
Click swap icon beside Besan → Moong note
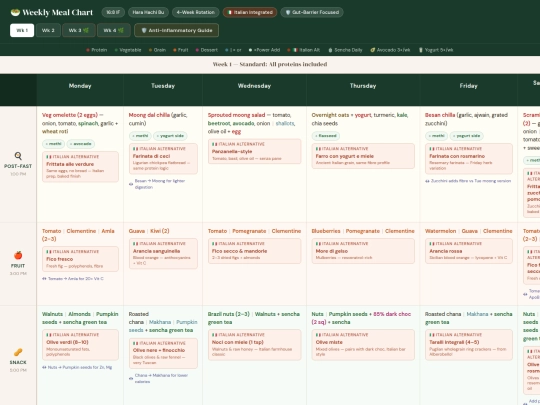pos(131,184)
